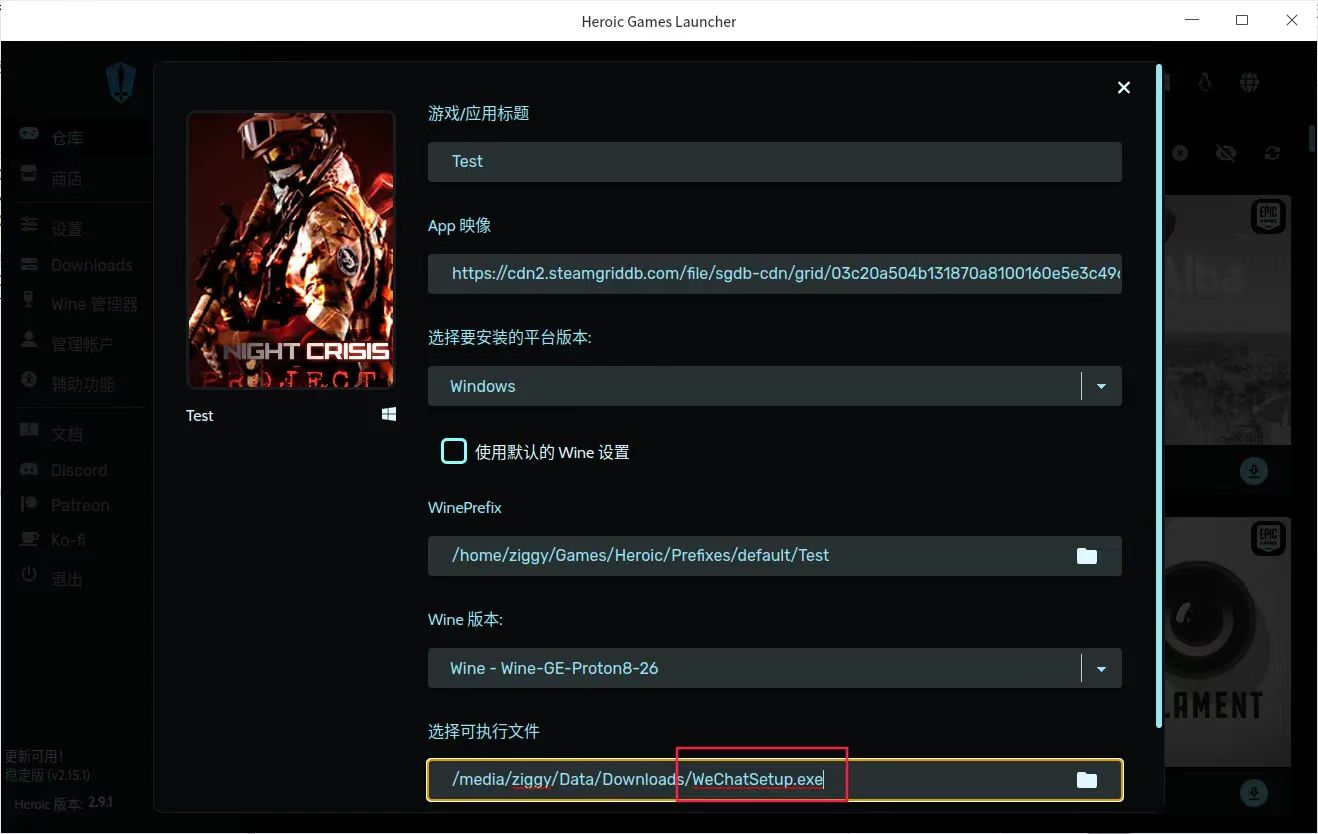Click the Epic Games badge on the lower game card
1318x834 pixels.
[1268, 538]
